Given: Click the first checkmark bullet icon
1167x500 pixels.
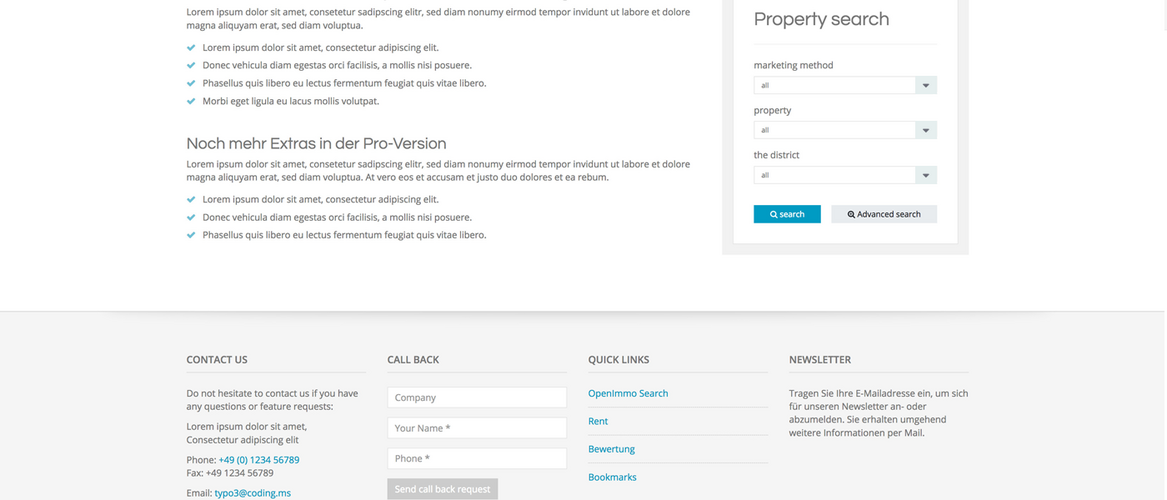Looking at the screenshot, I should click(x=191, y=47).
